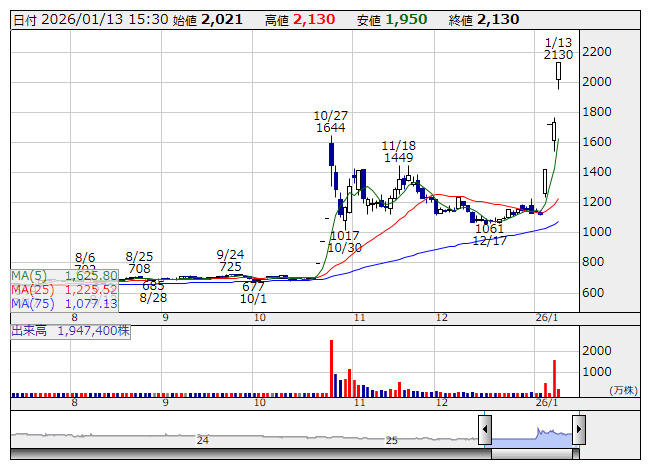
Task: Click the right range slider arrow handle
Action: click(578, 432)
